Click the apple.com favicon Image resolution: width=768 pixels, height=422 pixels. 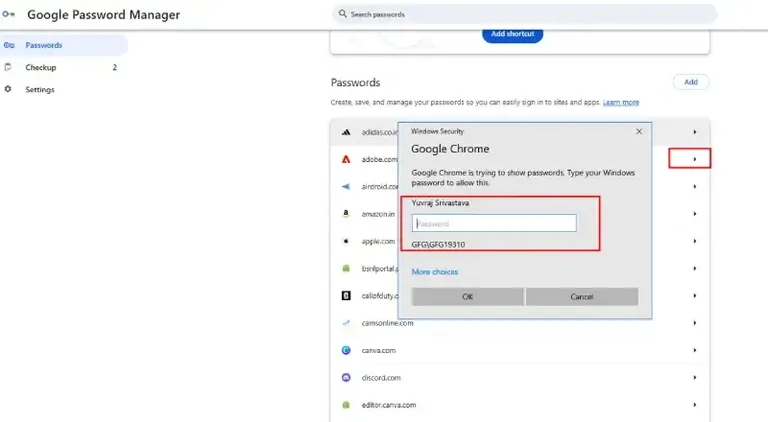pyautogui.click(x=346, y=241)
